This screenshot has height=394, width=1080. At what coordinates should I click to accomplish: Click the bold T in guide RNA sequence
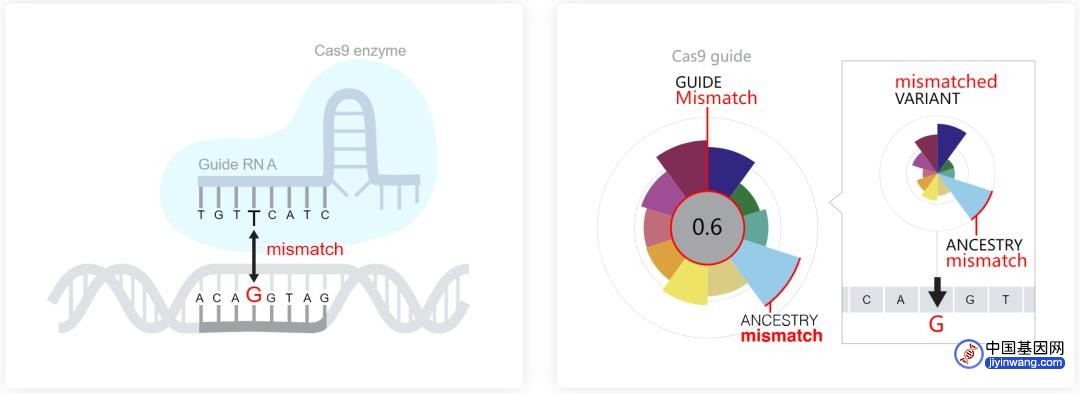pyautogui.click(x=253, y=218)
